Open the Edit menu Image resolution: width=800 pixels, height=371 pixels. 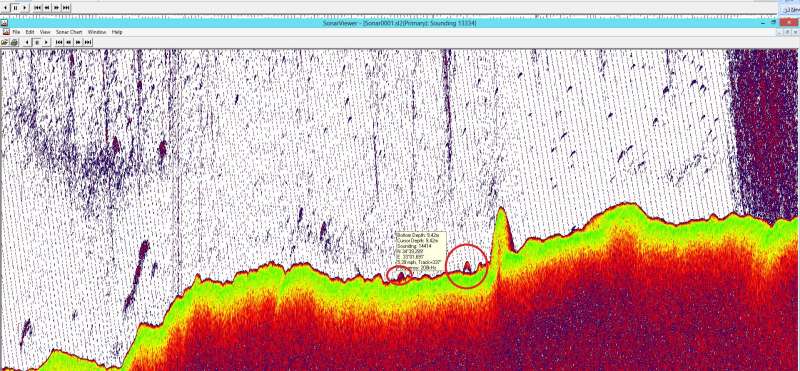click(30, 32)
